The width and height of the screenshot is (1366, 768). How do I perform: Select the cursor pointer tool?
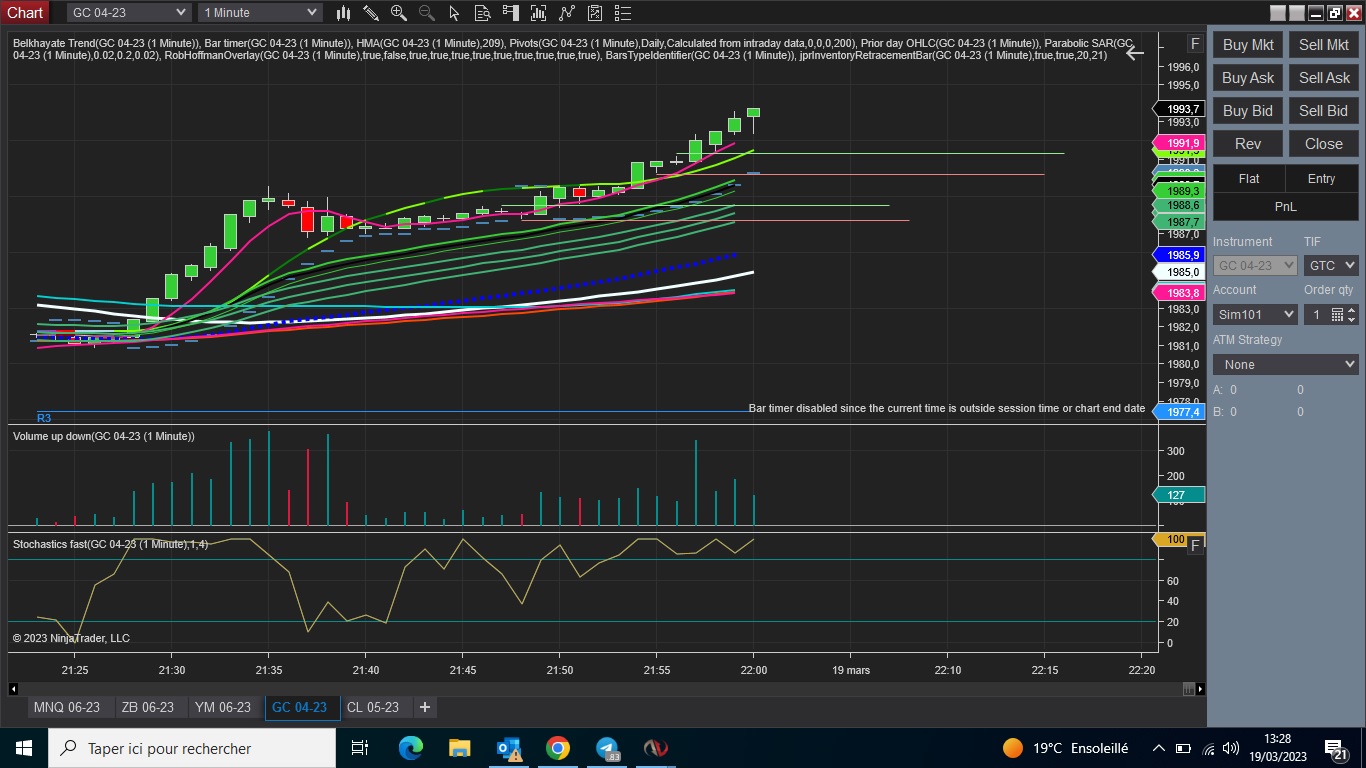455,13
